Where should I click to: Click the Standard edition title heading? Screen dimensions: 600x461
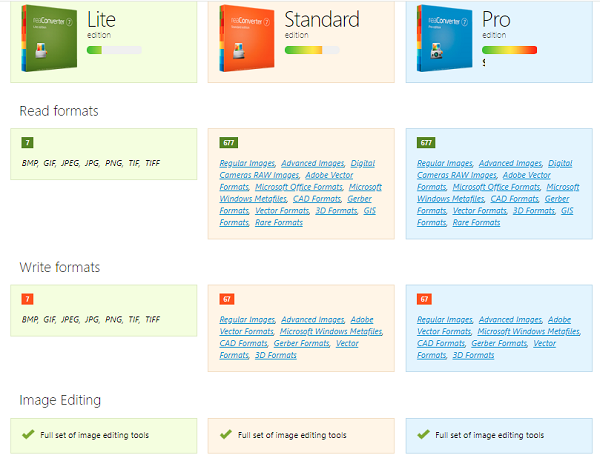[x=322, y=20]
